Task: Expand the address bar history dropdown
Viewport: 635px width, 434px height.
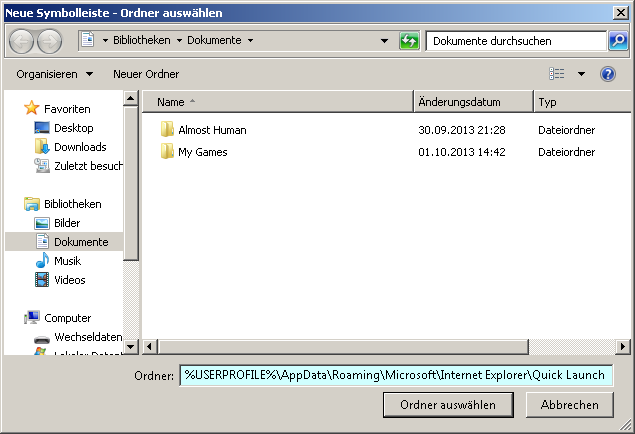Action: pos(384,41)
